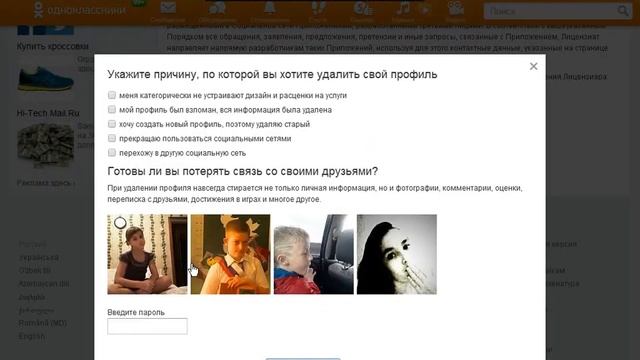Check 'мой профиль был взломан' reason
The height and width of the screenshot is (360, 640).
click(112, 109)
